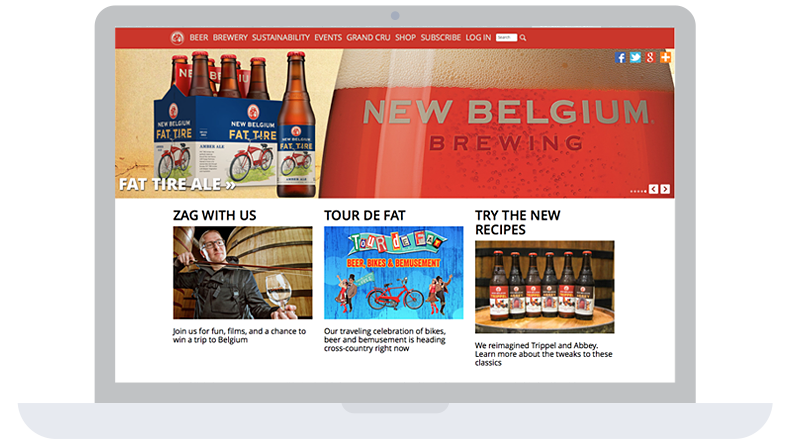Click the New Belgium logo icon in navbar
The width and height of the screenshot is (800, 447).
click(x=177, y=38)
